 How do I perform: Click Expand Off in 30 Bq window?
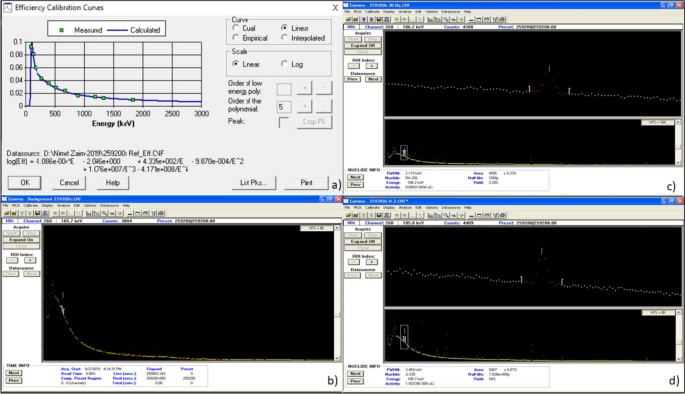(x=363, y=45)
